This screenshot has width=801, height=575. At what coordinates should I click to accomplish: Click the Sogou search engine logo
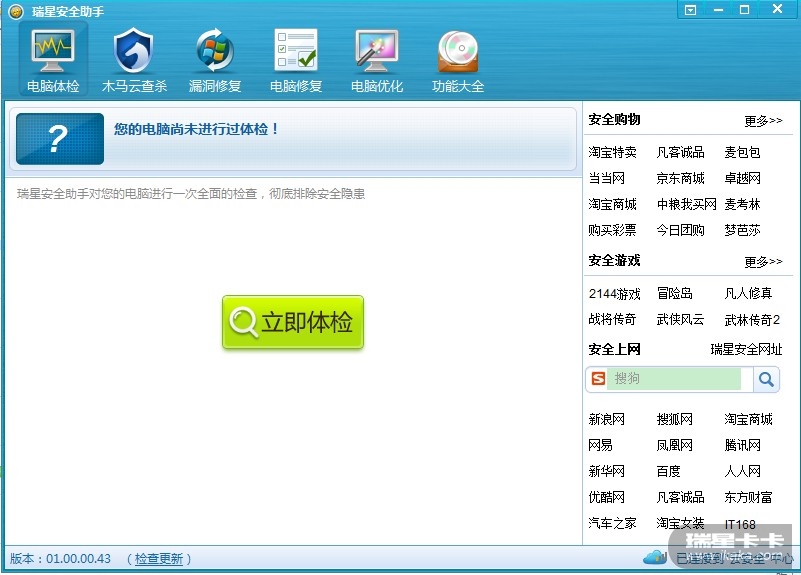598,378
